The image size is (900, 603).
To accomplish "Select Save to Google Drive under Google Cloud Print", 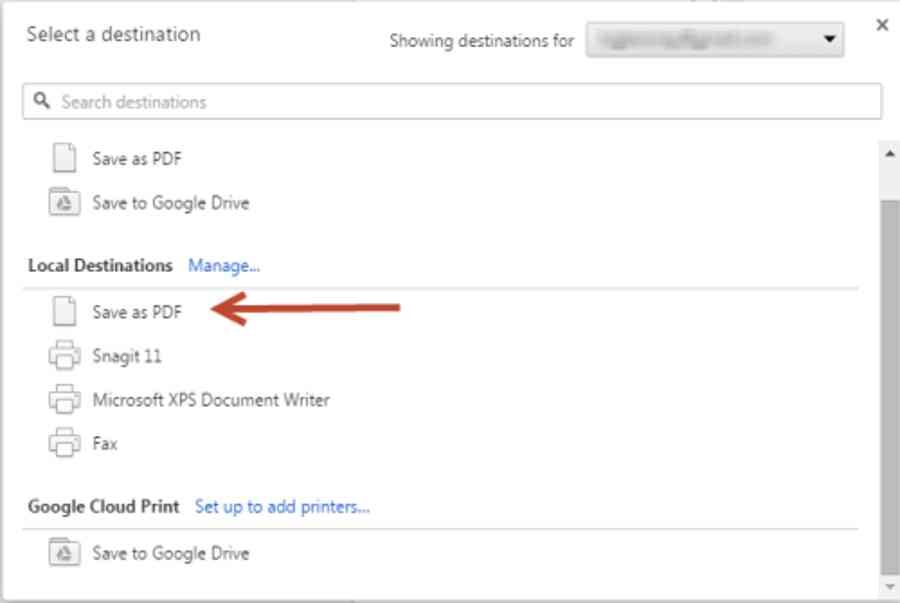I will (x=171, y=553).
